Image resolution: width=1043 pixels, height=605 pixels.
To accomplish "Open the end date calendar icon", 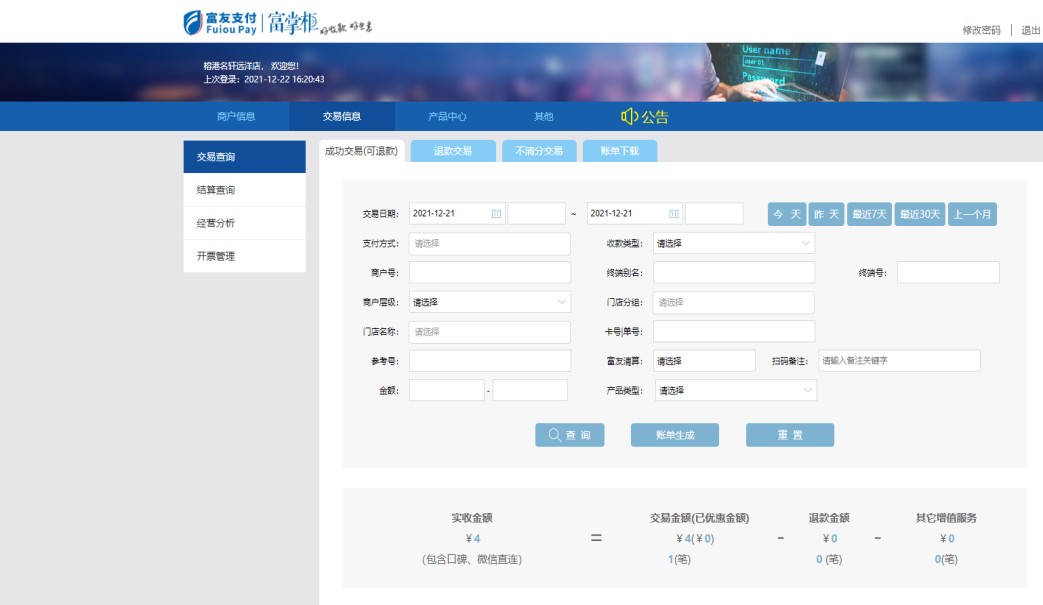I will pyautogui.click(x=674, y=214).
